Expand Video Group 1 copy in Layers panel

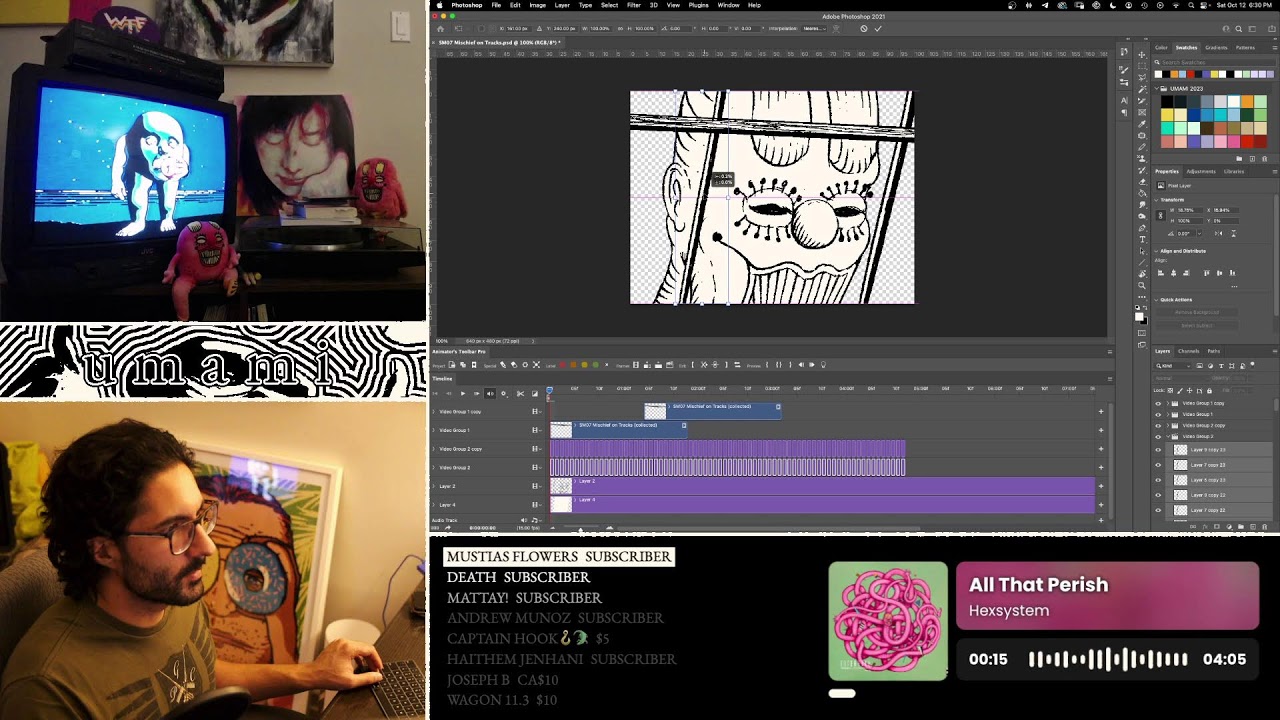(1168, 403)
